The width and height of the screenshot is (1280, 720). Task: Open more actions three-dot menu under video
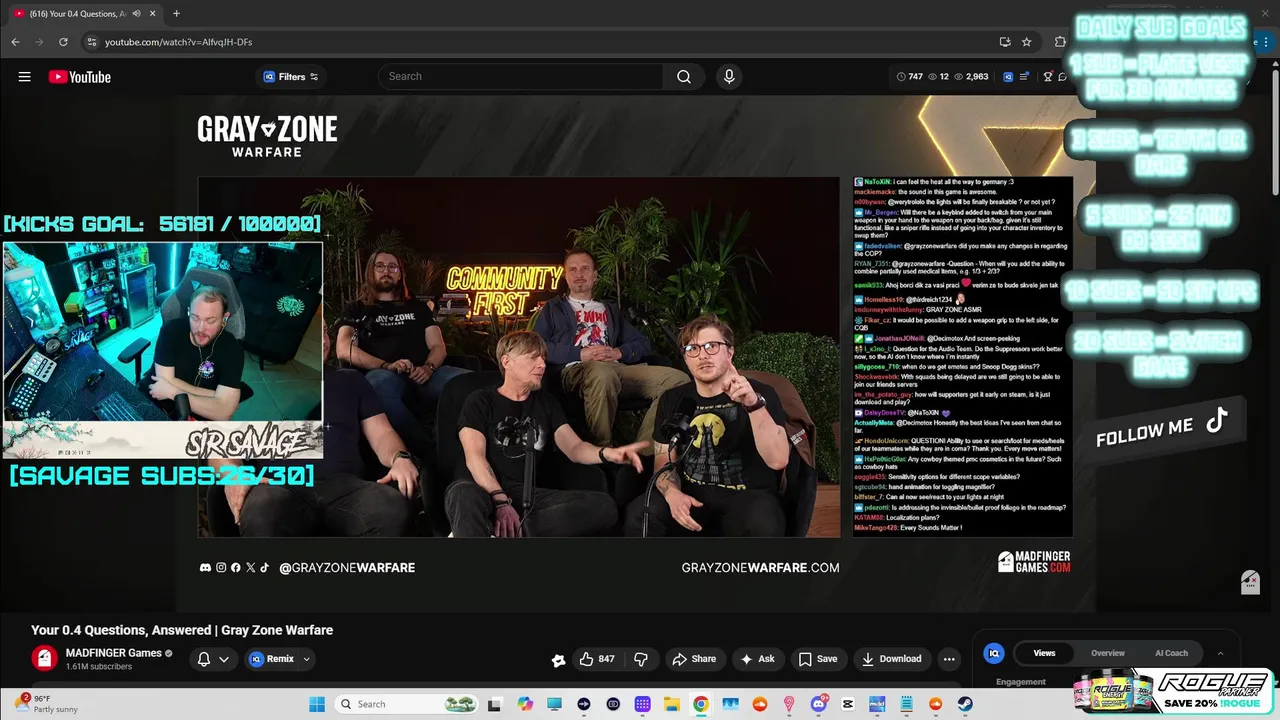[949, 659]
